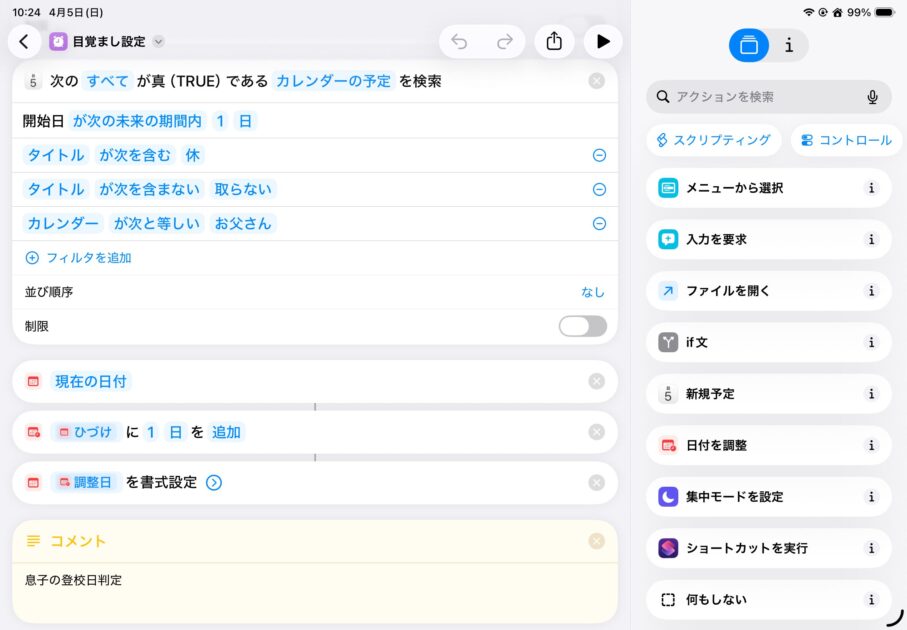
Task: Click the アクションを検索 search field
Action: point(760,97)
